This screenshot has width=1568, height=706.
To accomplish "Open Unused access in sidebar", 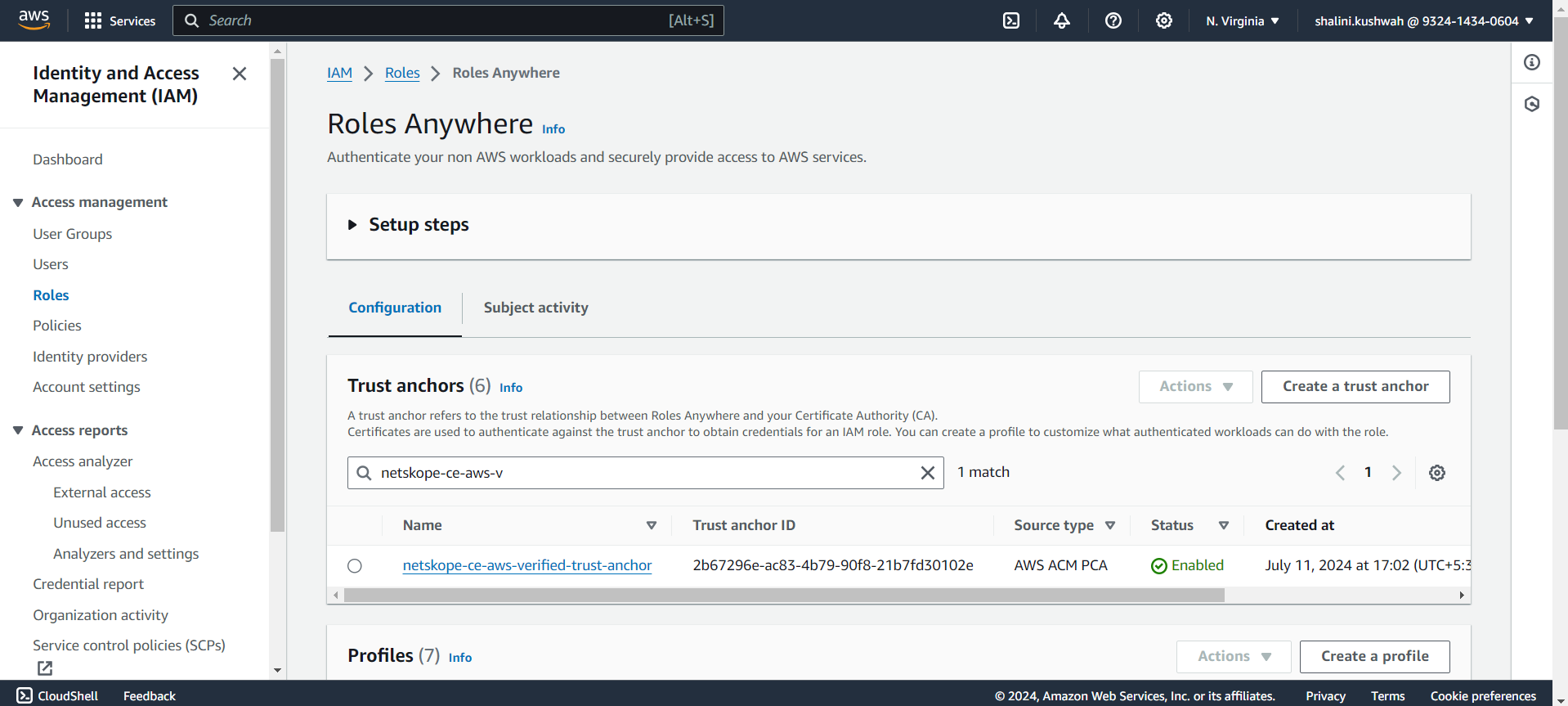I will click(x=100, y=523).
